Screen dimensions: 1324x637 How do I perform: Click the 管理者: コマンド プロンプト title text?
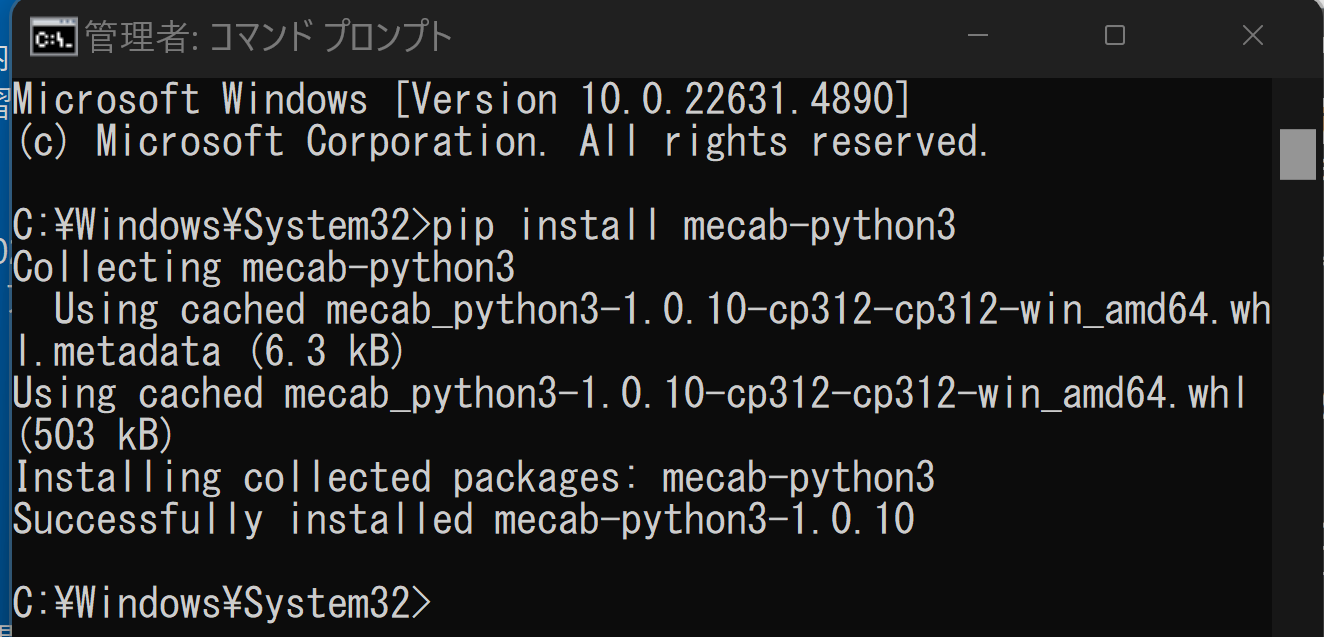coord(268,38)
